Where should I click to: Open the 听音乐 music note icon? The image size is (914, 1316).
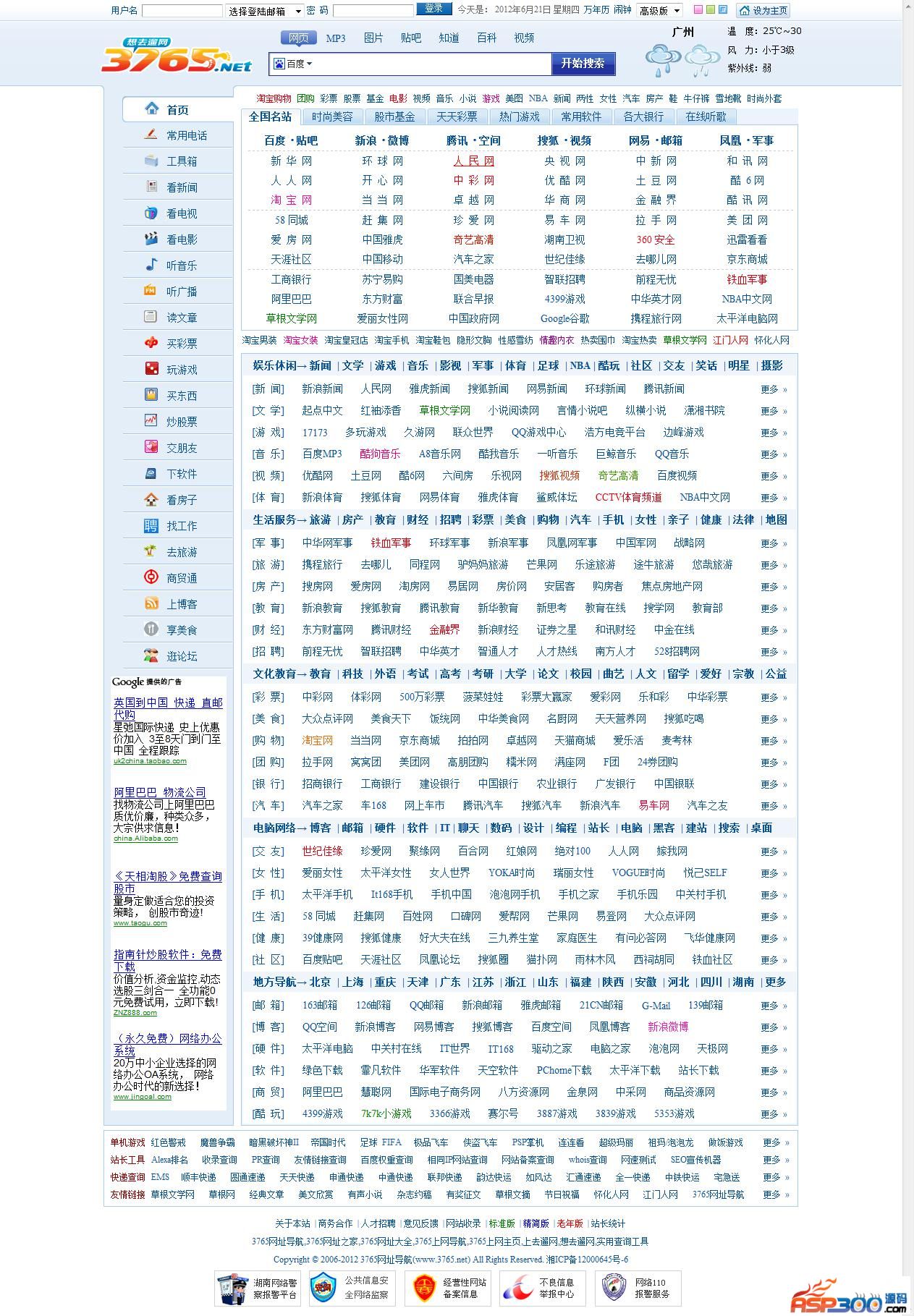click(151, 265)
